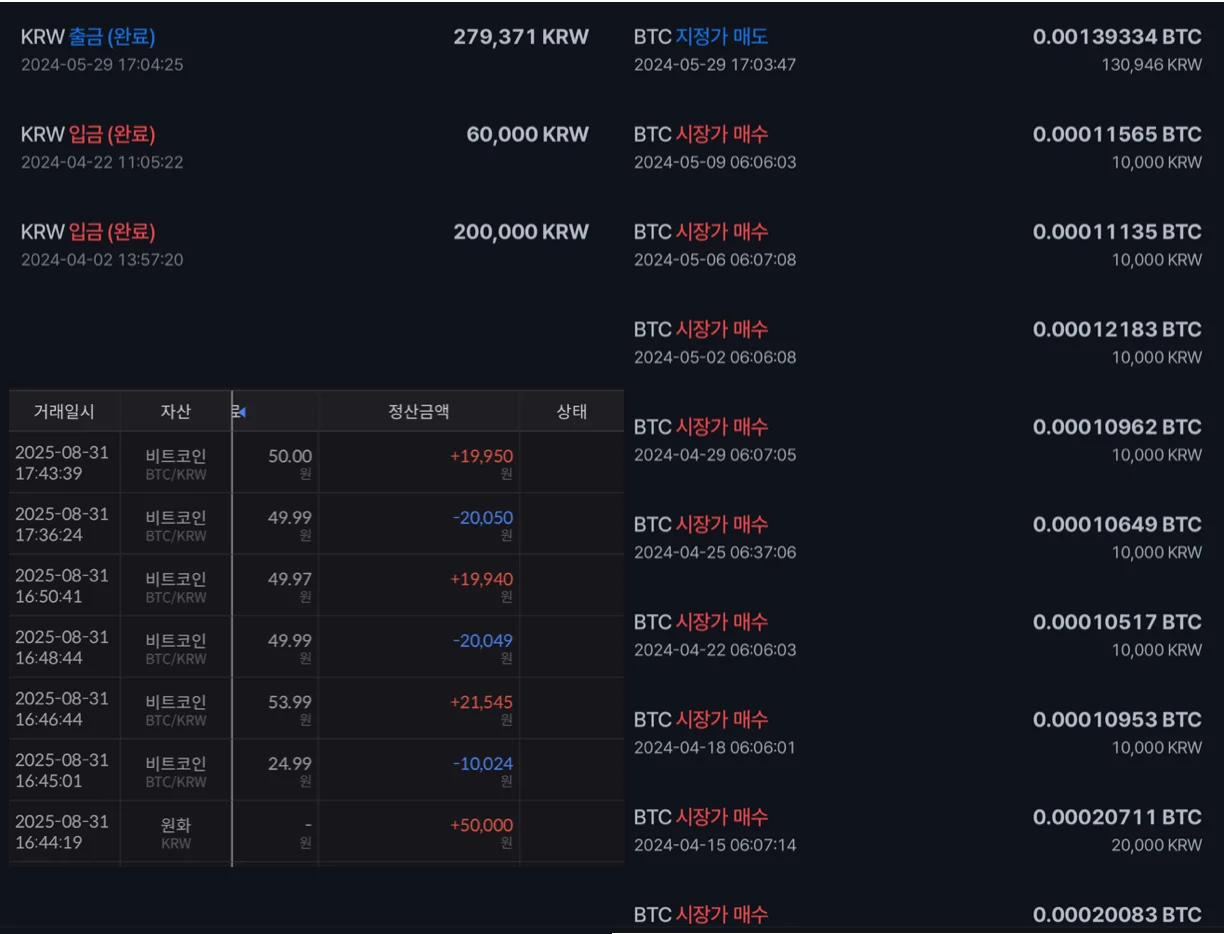Select the 정산금액 column header

pos(418,412)
